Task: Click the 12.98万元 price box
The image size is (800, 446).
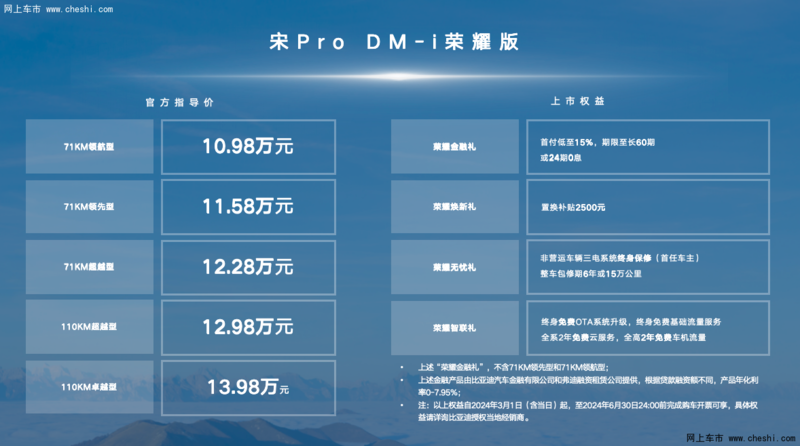Action: (248, 327)
